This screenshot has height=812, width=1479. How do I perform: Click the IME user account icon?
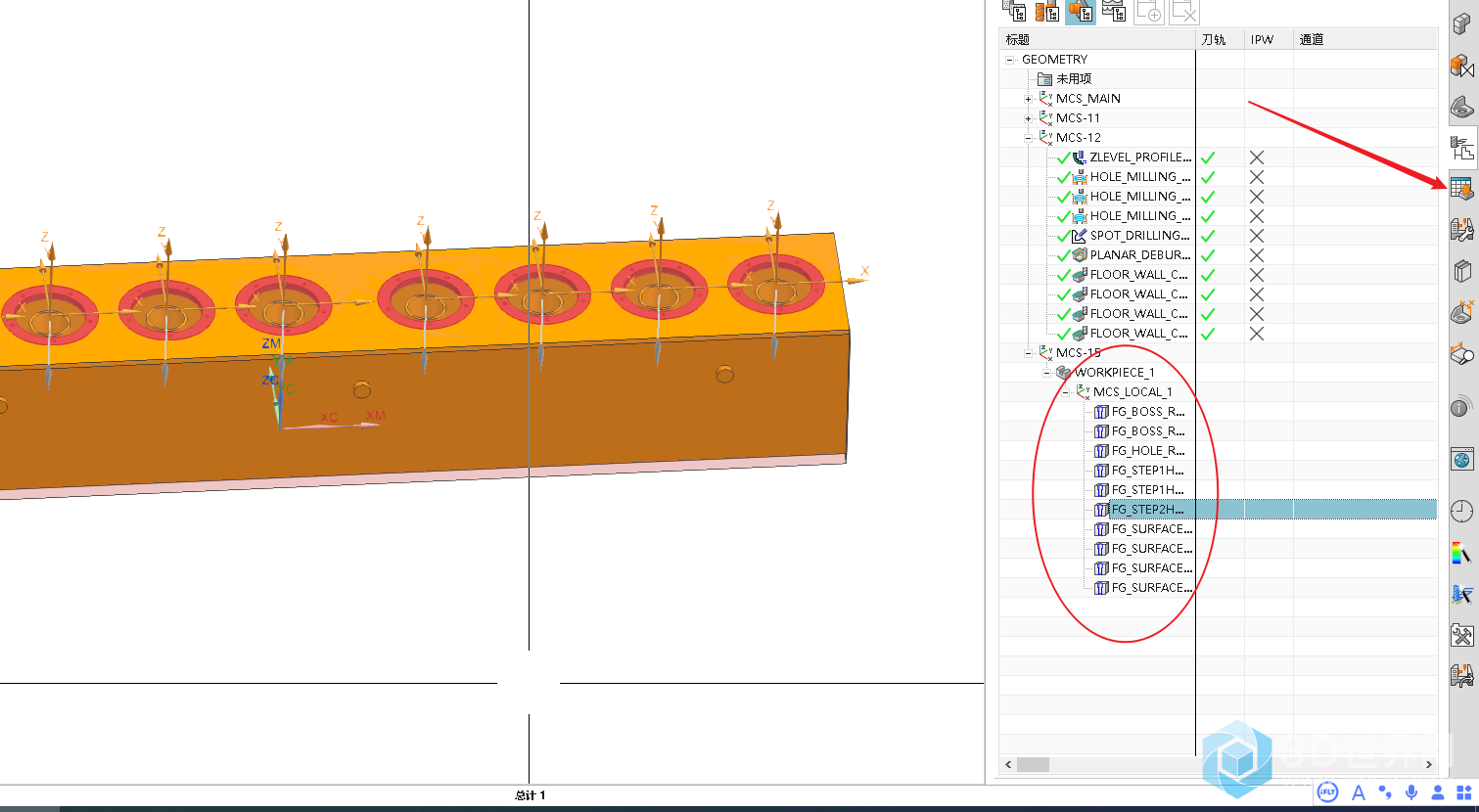click(1438, 792)
